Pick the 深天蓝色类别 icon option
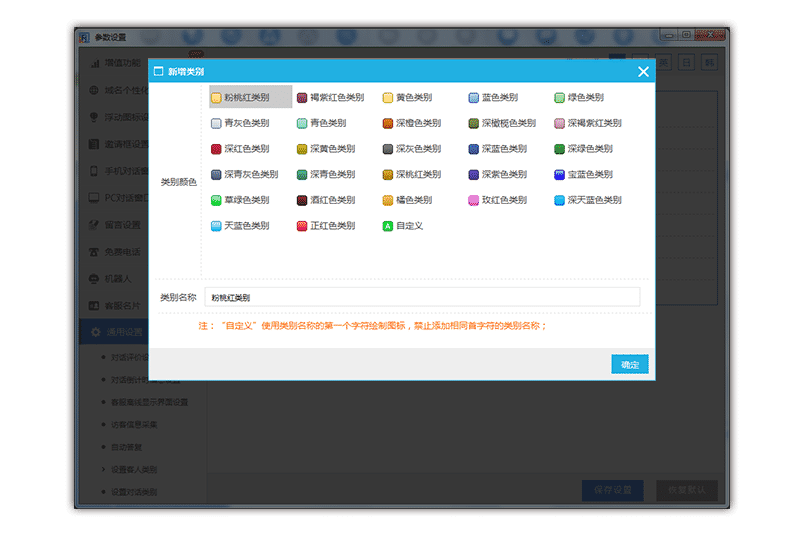The height and width of the screenshot is (534, 800). 588,199
